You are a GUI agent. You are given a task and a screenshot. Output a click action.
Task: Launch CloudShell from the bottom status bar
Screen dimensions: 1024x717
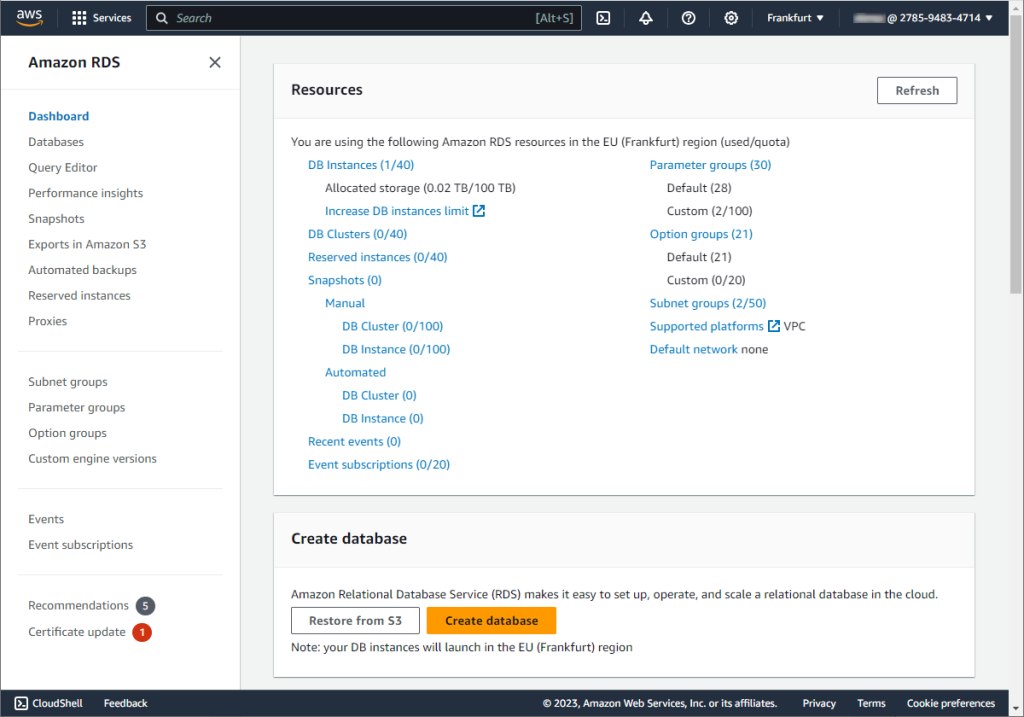click(x=47, y=702)
